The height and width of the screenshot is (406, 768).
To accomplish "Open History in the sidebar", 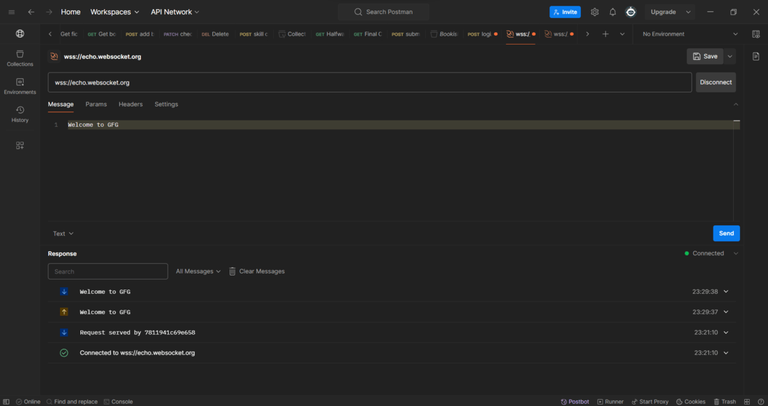I will tap(20, 114).
